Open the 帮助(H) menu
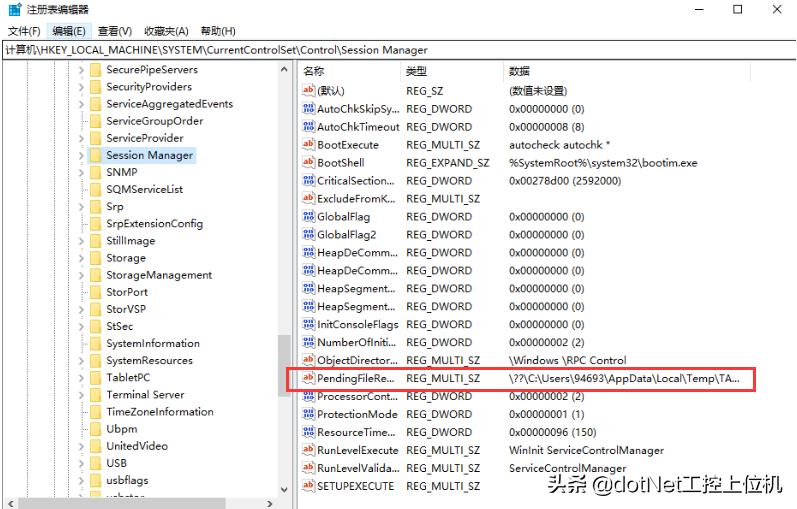This screenshot has height=509, width=797. (x=218, y=31)
